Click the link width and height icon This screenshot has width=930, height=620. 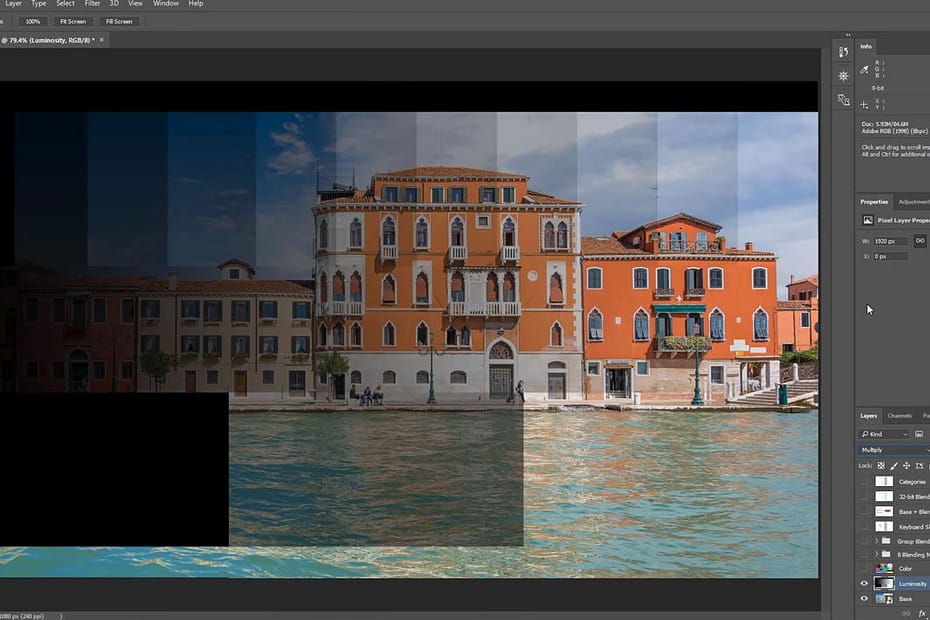tap(920, 241)
